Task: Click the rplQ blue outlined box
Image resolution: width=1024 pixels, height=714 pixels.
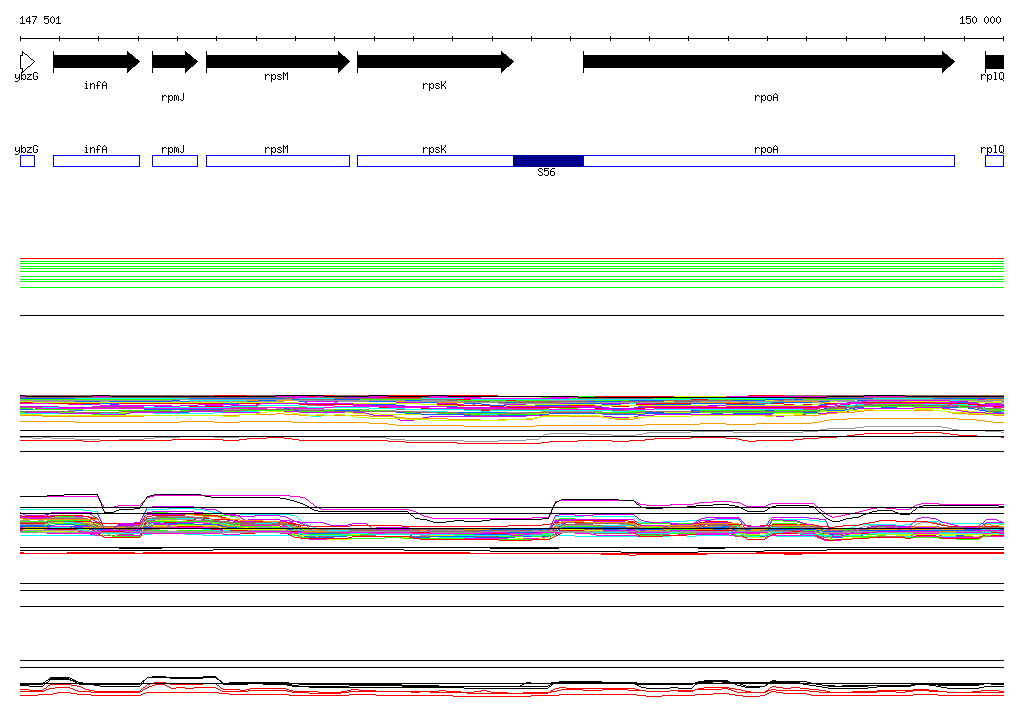Action: click(x=995, y=161)
